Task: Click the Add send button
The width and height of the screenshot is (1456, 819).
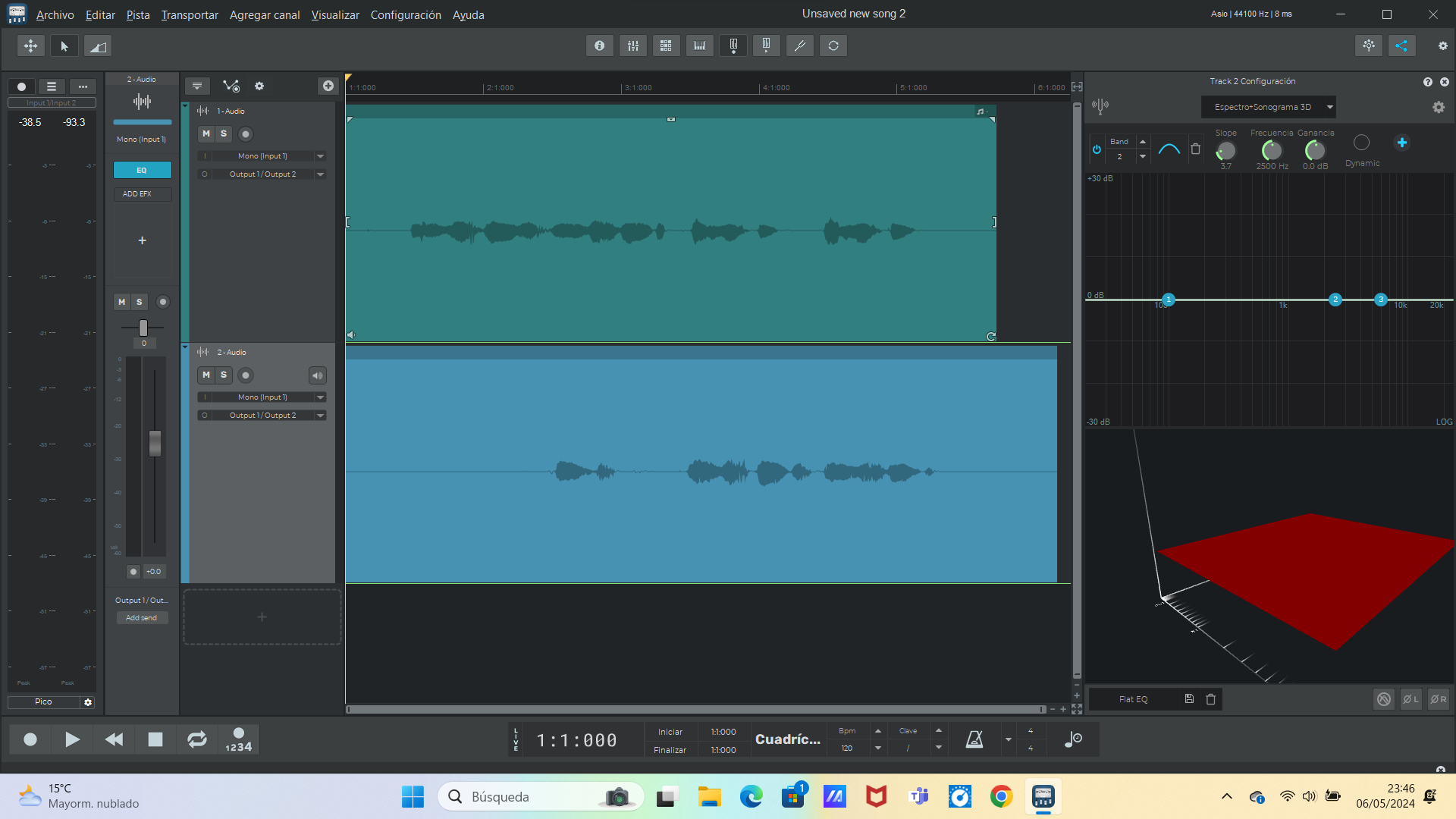Action: tap(142, 618)
